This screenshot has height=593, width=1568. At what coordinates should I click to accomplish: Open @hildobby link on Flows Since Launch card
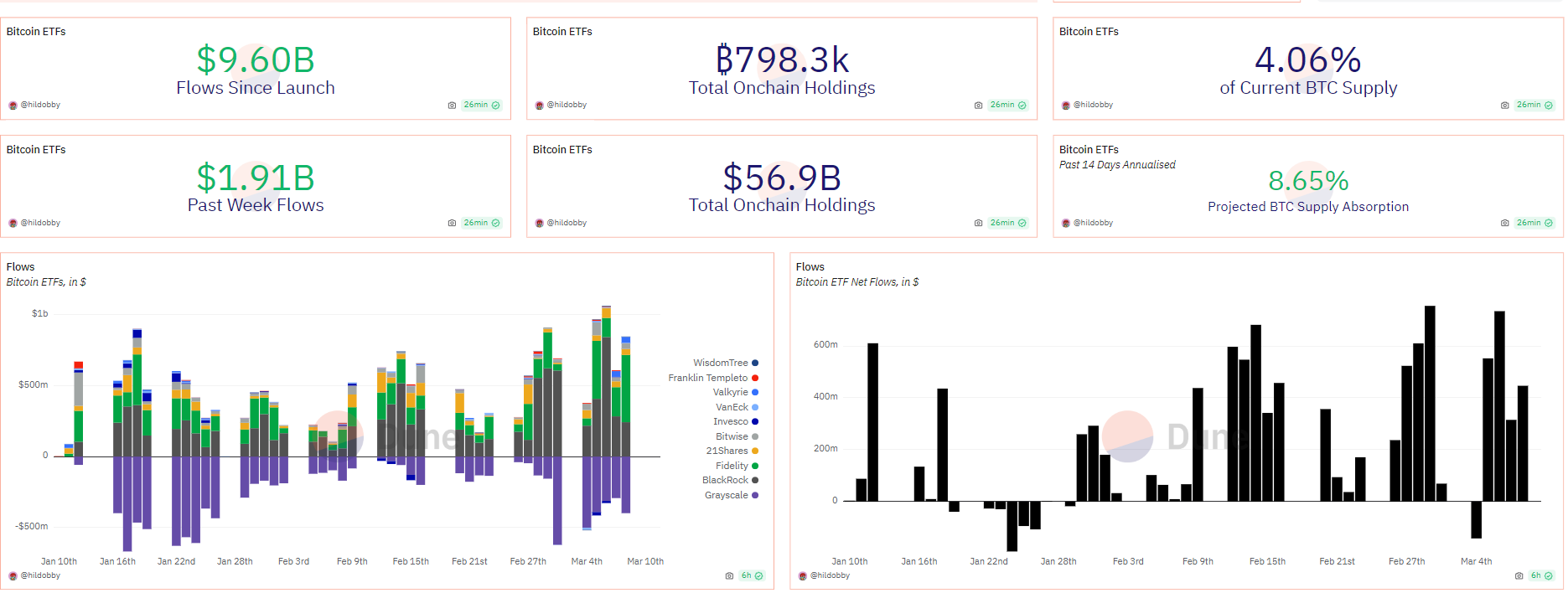click(40, 106)
